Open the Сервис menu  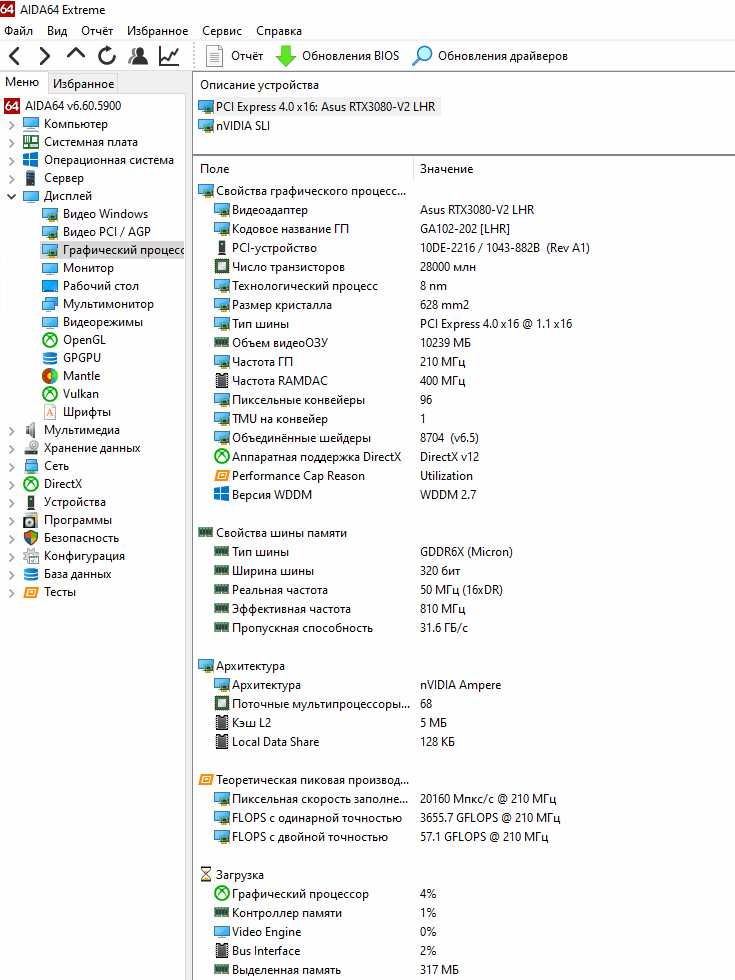(222, 31)
